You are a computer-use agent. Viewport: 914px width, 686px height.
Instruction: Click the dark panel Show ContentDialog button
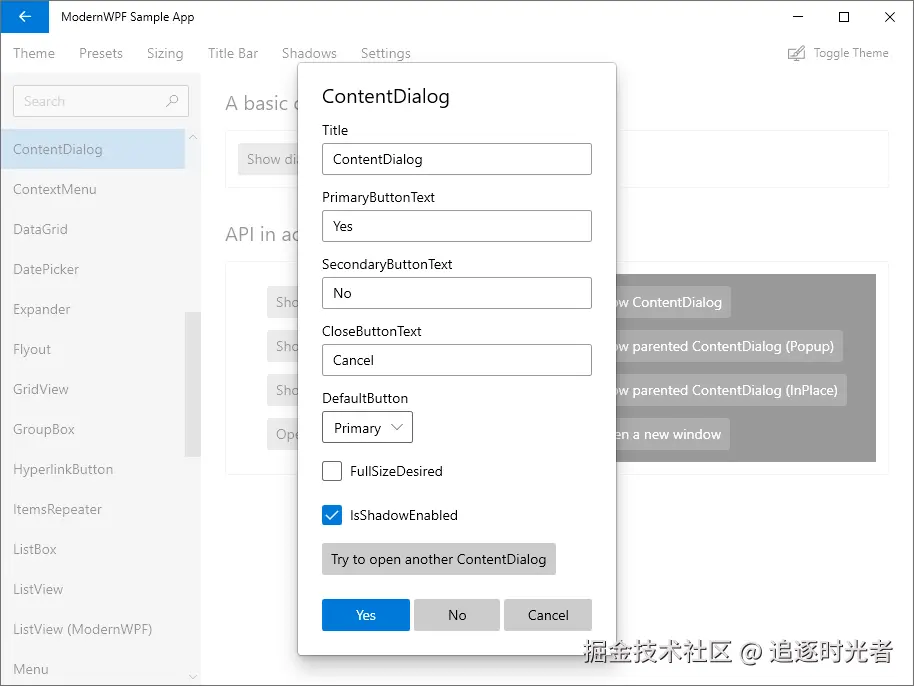(673, 302)
